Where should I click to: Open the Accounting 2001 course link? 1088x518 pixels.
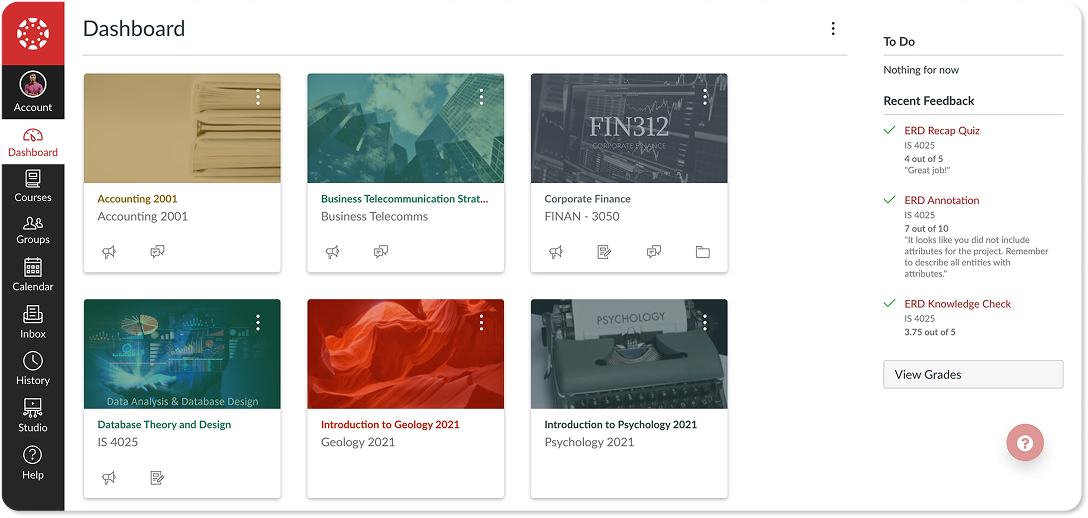pos(137,199)
